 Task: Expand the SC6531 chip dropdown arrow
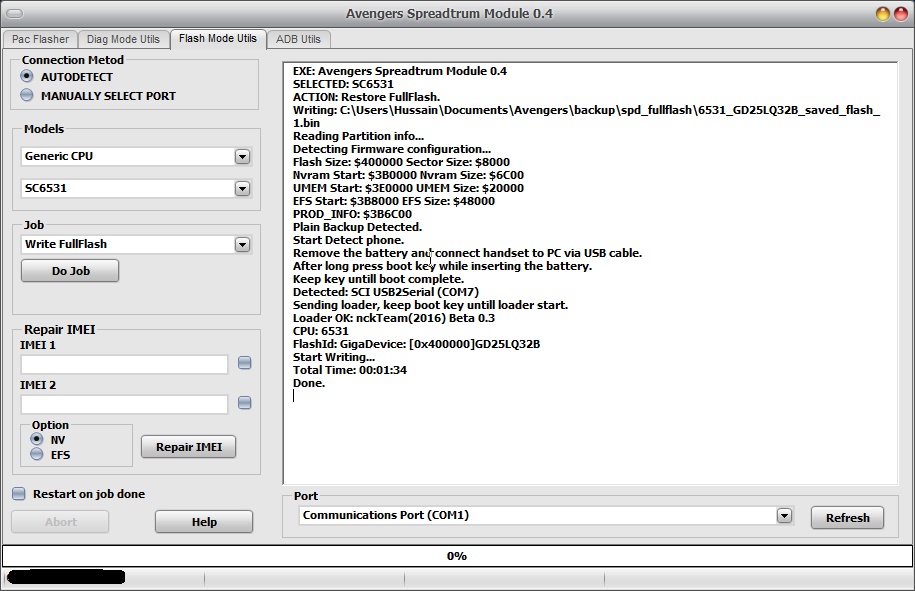click(242, 188)
